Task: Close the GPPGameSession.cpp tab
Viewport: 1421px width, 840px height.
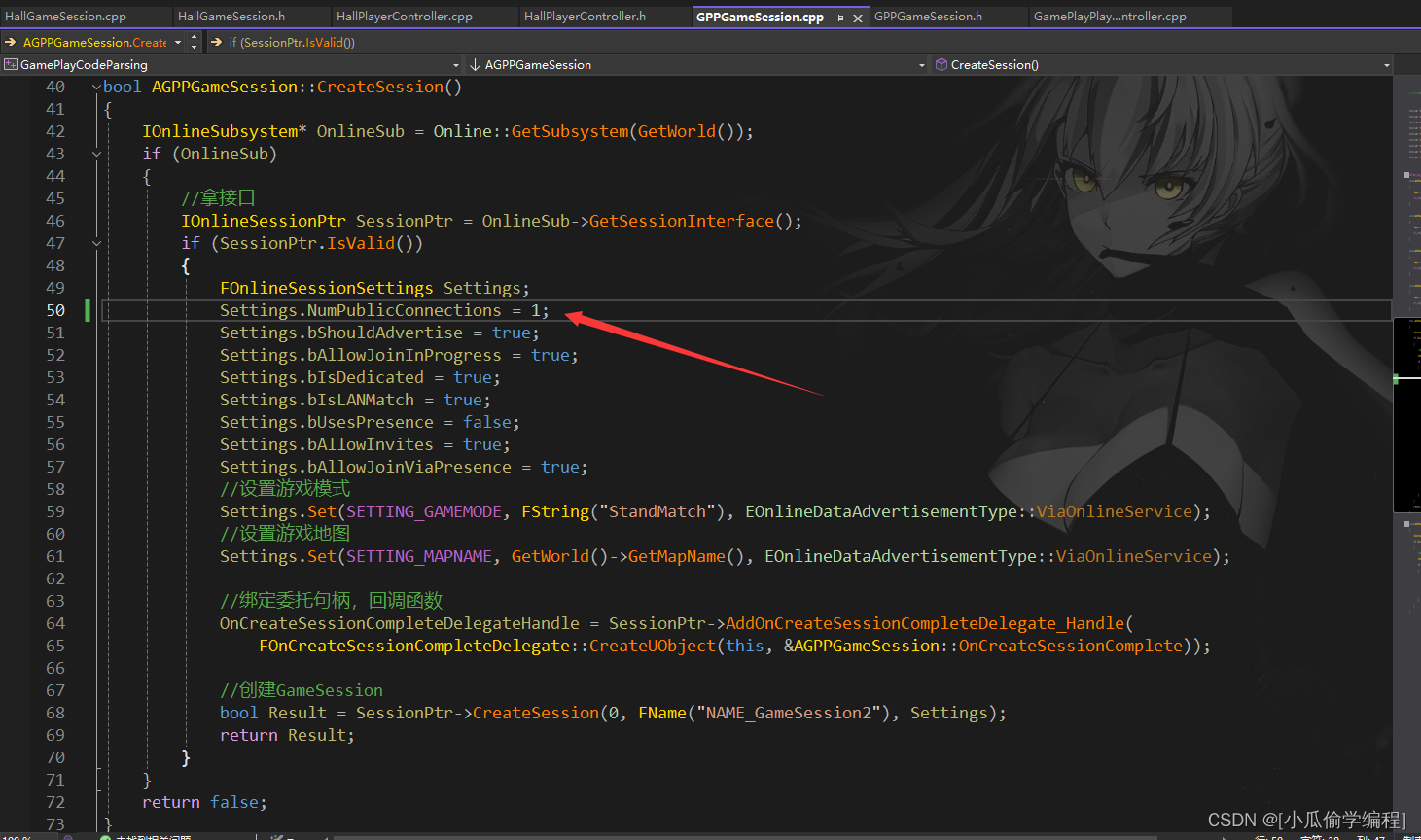Action: click(x=858, y=17)
